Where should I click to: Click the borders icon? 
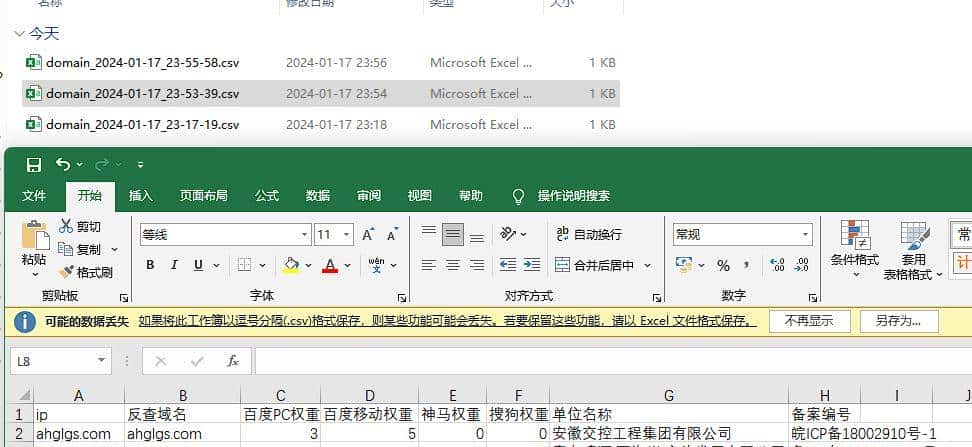tap(245, 265)
